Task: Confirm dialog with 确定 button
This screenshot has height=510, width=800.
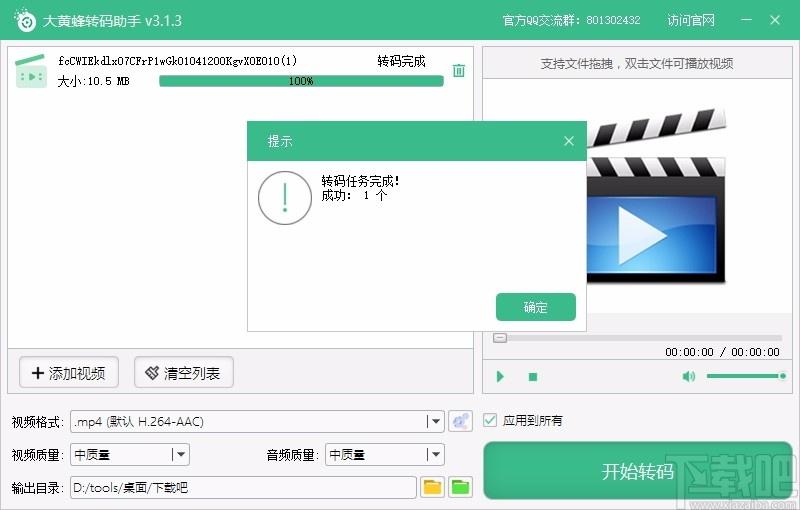Action: click(536, 307)
